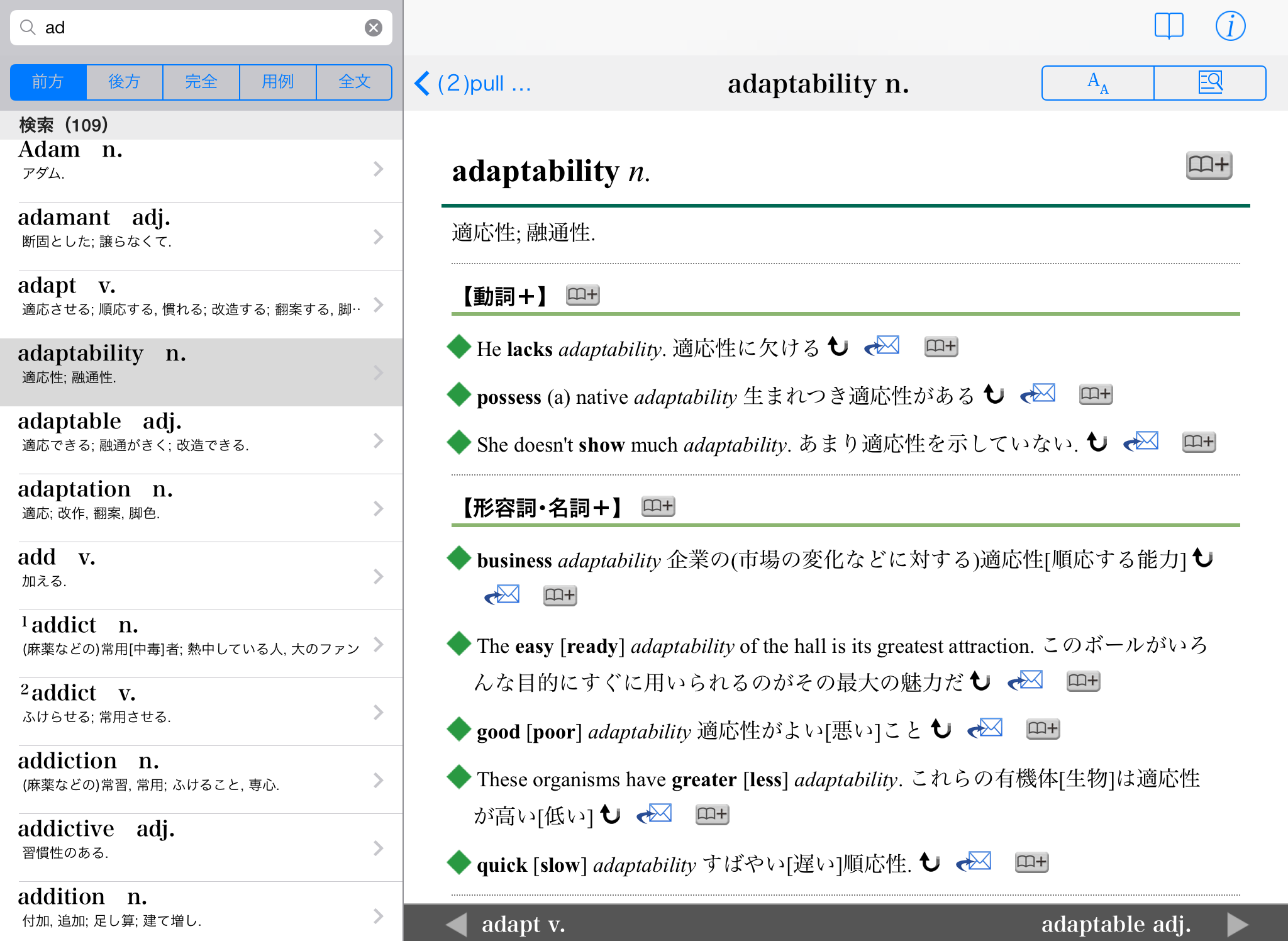Switch to 後方 suffix search mode
The image size is (1288, 941).
pos(125,82)
